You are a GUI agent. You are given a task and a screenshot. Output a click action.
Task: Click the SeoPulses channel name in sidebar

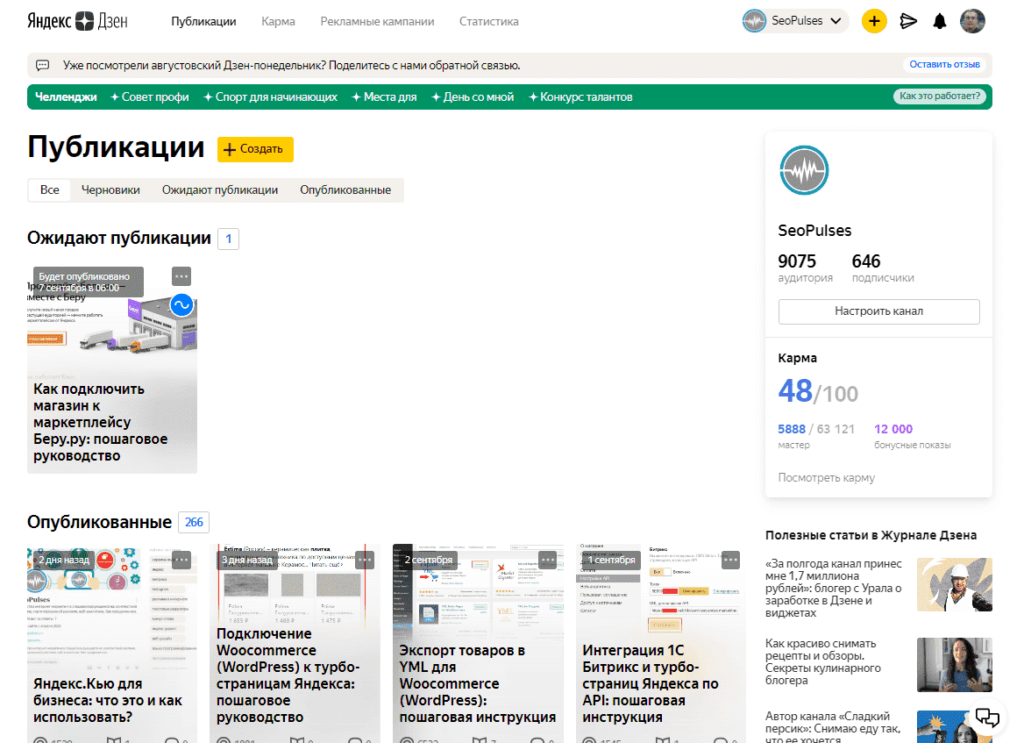click(x=814, y=230)
